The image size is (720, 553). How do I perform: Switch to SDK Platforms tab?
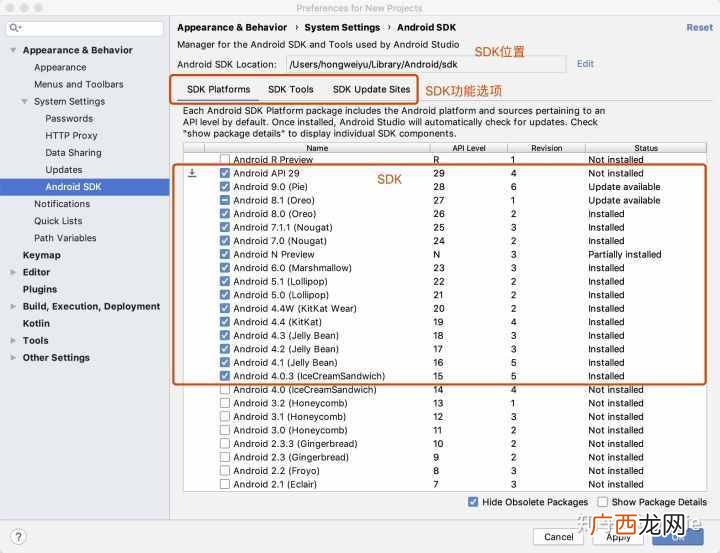pos(219,89)
